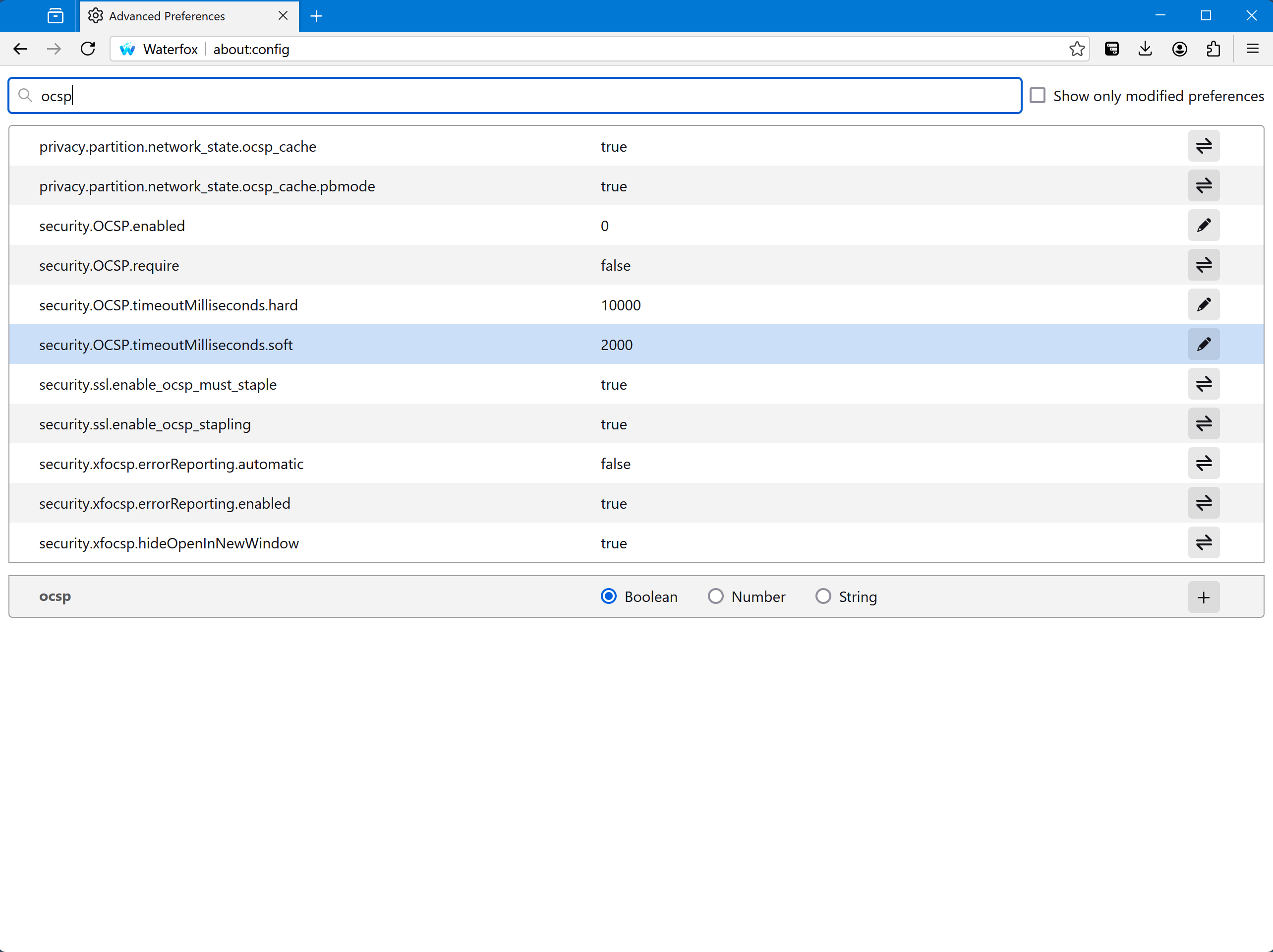Enable Show only modified preferences checkbox

(x=1039, y=96)
